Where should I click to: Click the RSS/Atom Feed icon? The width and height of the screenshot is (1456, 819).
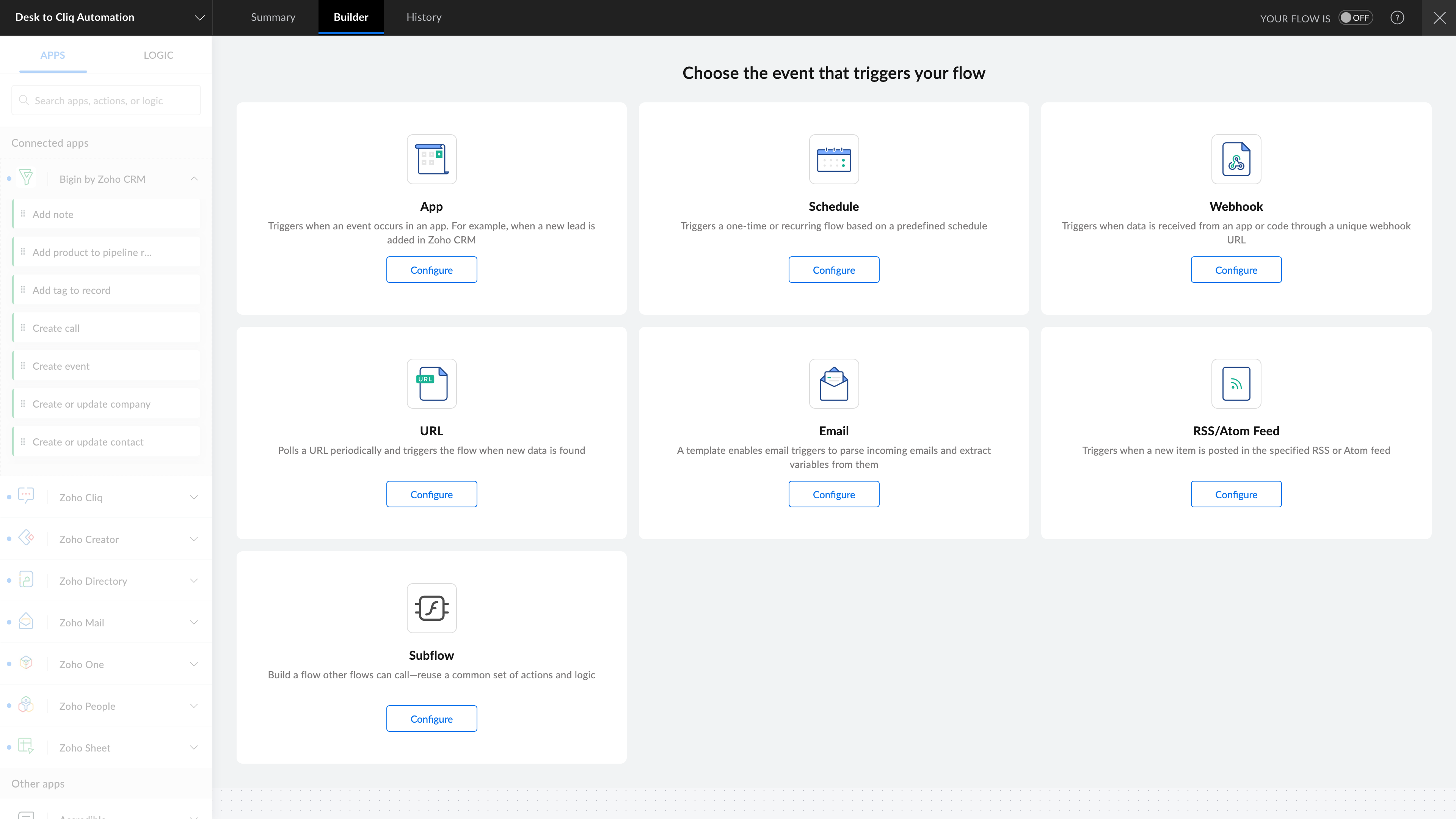click(1236, 383)
